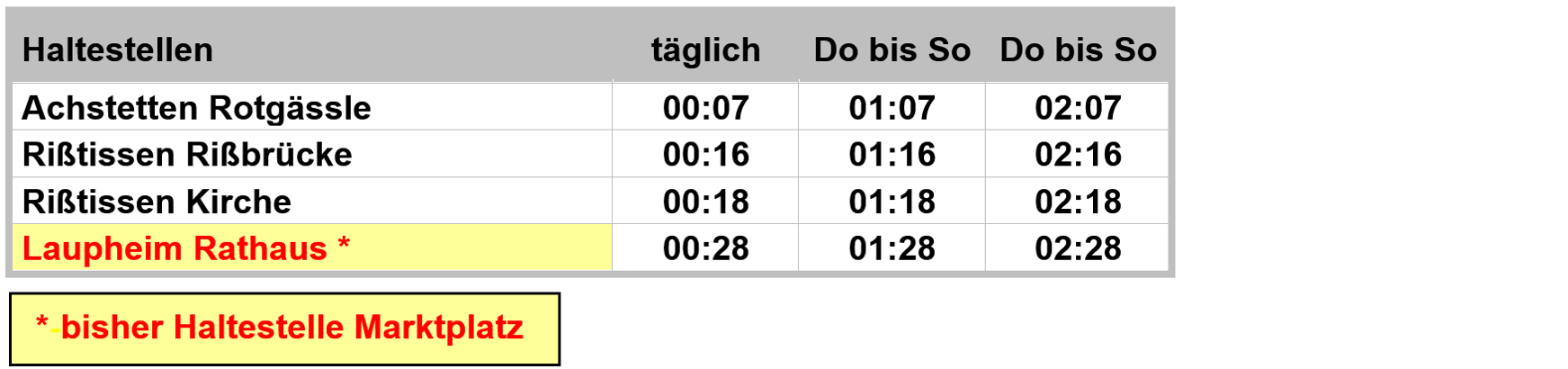This screenshot has height=369, width=1568.
Task: Select the 01:16 time cell
Action: click(x=892, y=154)
